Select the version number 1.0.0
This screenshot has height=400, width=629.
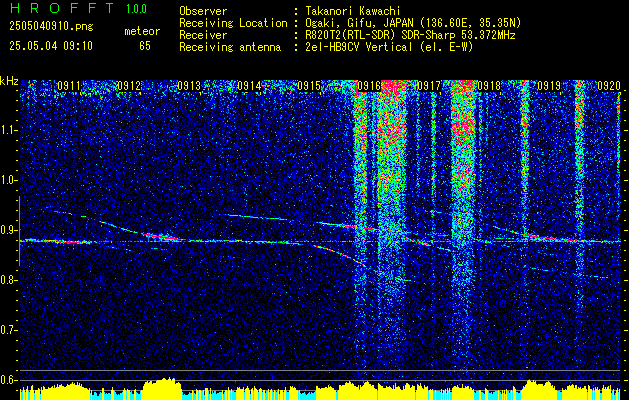pyautogui.click(x=136, y=9)
